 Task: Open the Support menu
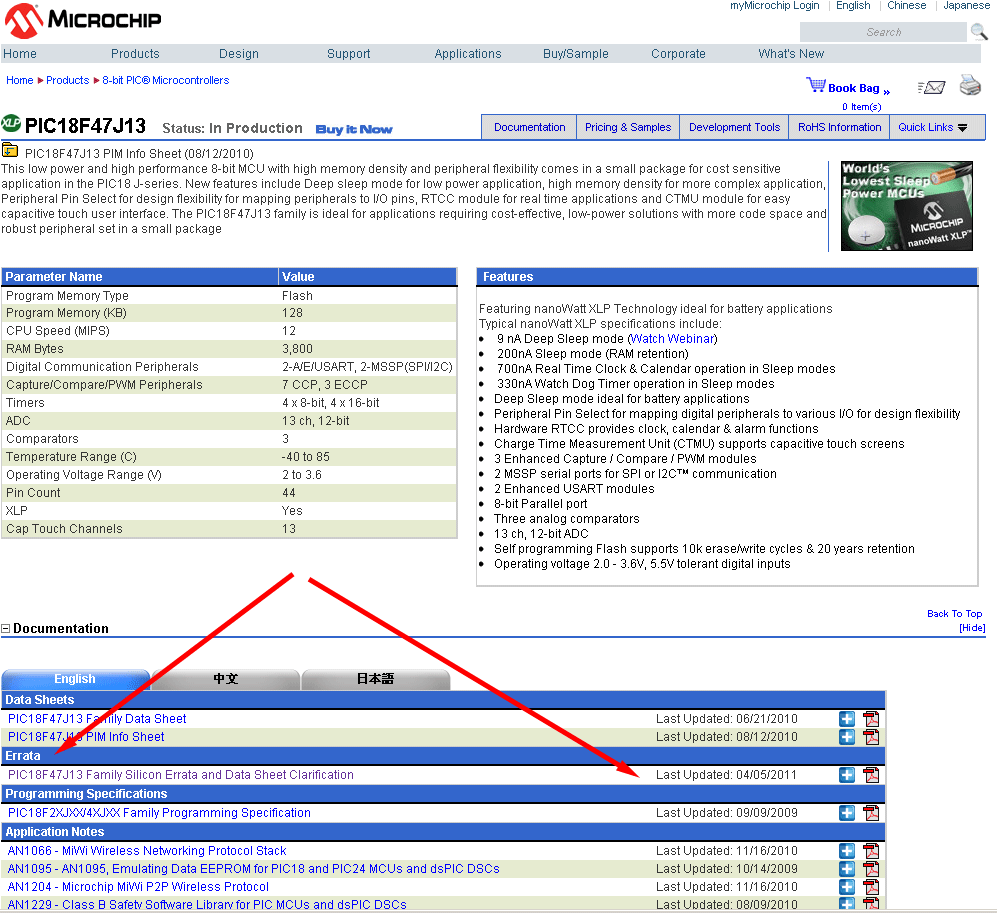coord(348,54)
